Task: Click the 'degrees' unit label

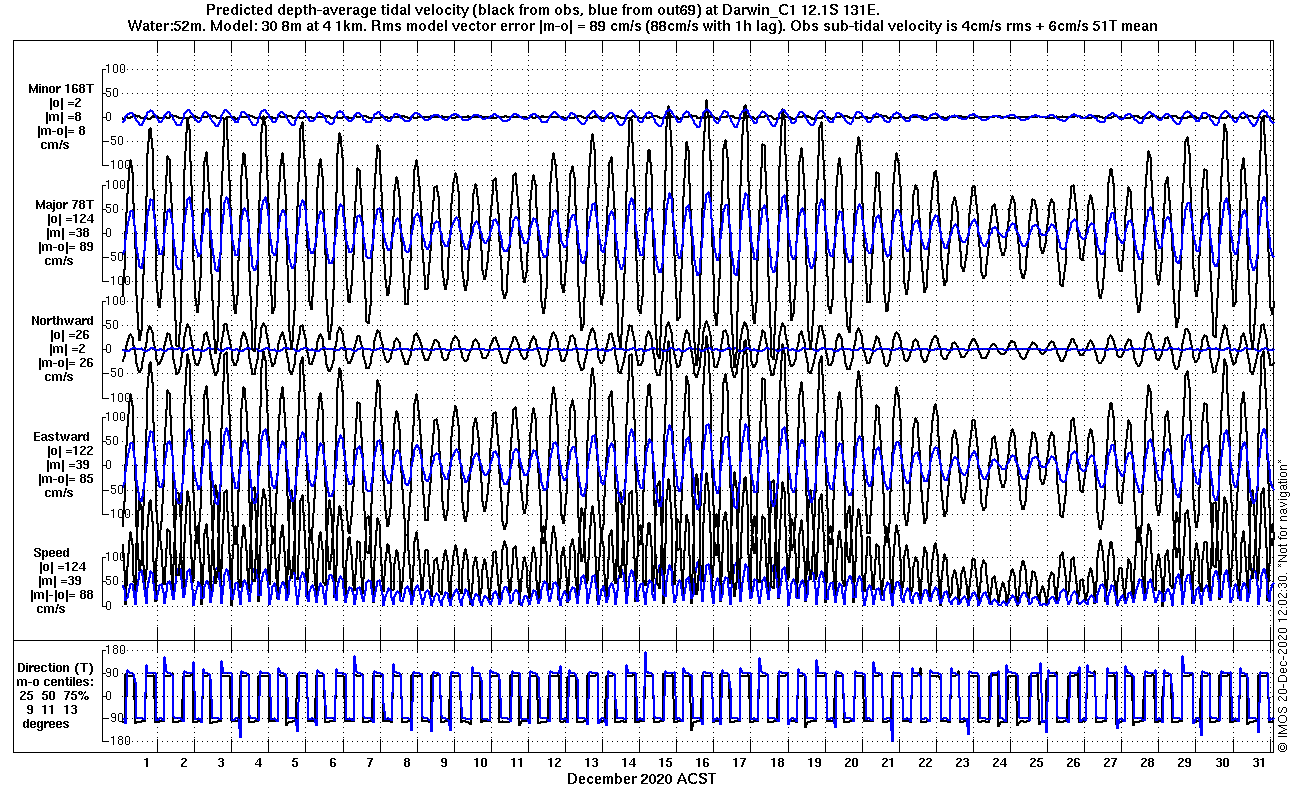Action: 46,723
